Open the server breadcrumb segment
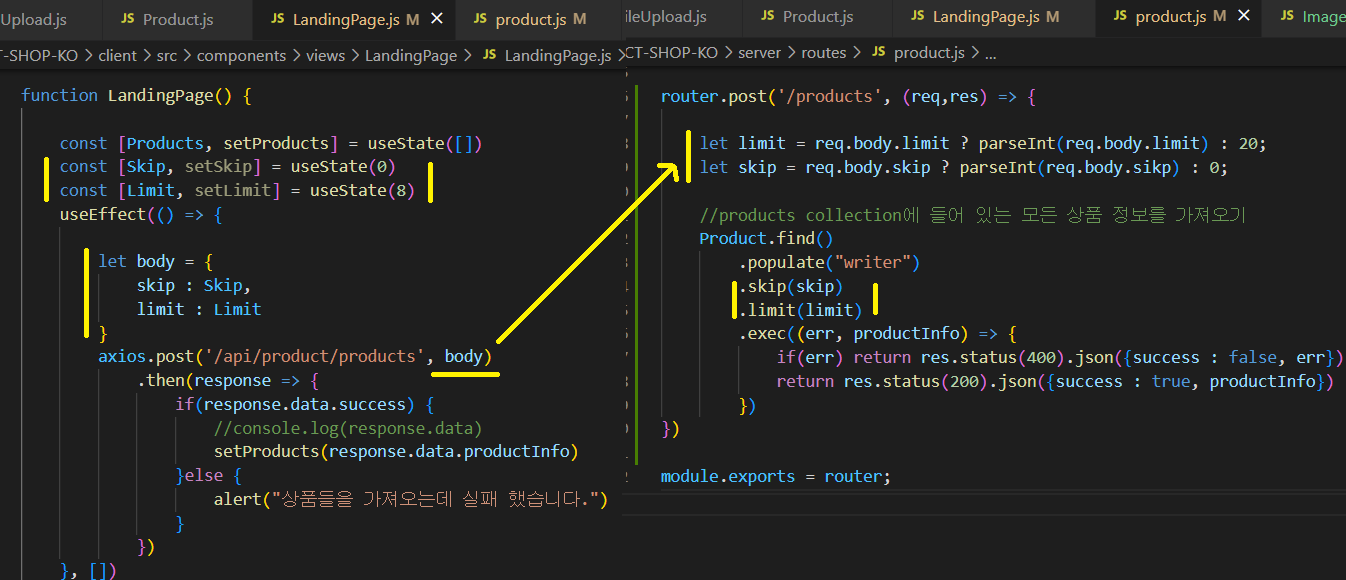The width and height of the screenshot is (1346, 580). pyautogui.click(x=760, y=52)
